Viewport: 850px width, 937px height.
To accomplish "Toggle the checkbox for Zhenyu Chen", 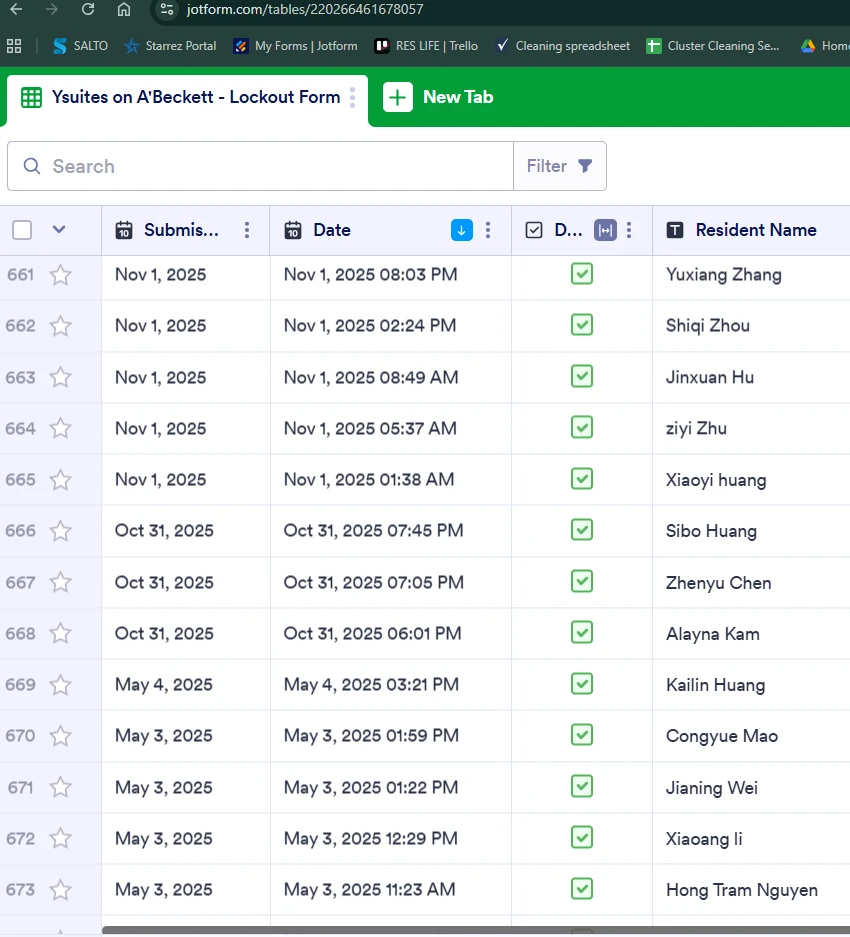I will 582,581.
